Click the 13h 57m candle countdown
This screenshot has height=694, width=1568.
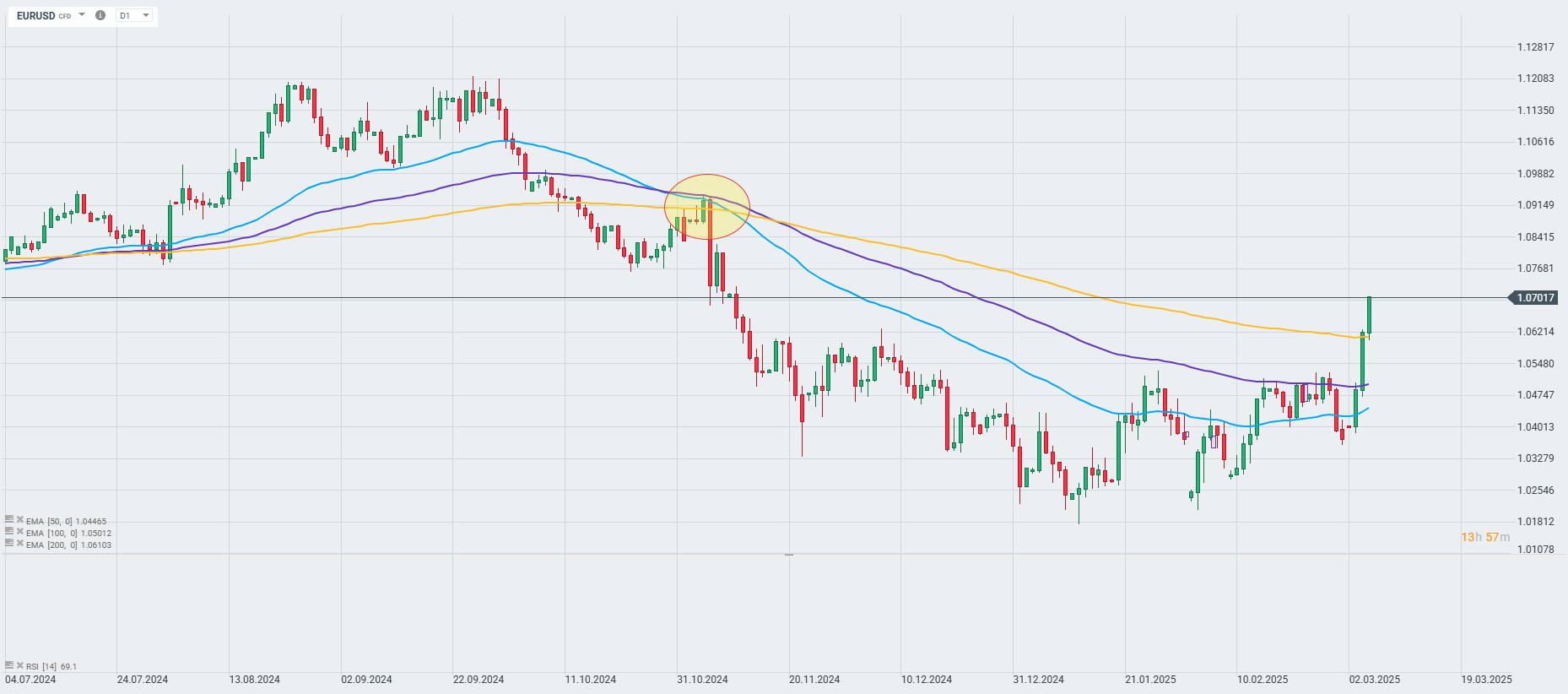pyautogui.click(x=1486, y=537)
